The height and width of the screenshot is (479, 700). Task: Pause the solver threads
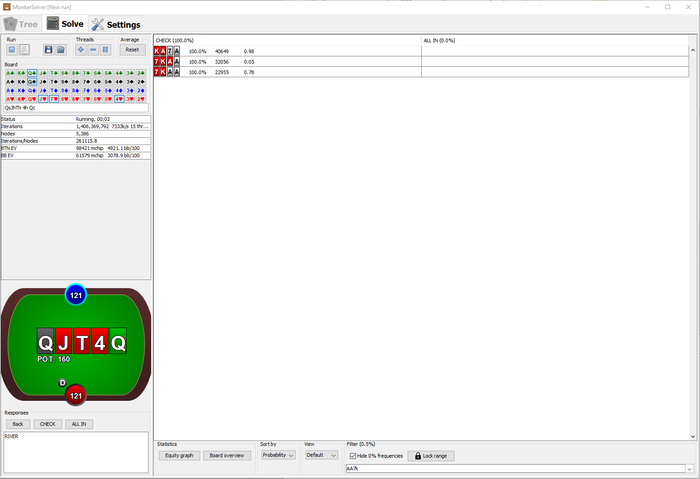(x=105, y=50)
